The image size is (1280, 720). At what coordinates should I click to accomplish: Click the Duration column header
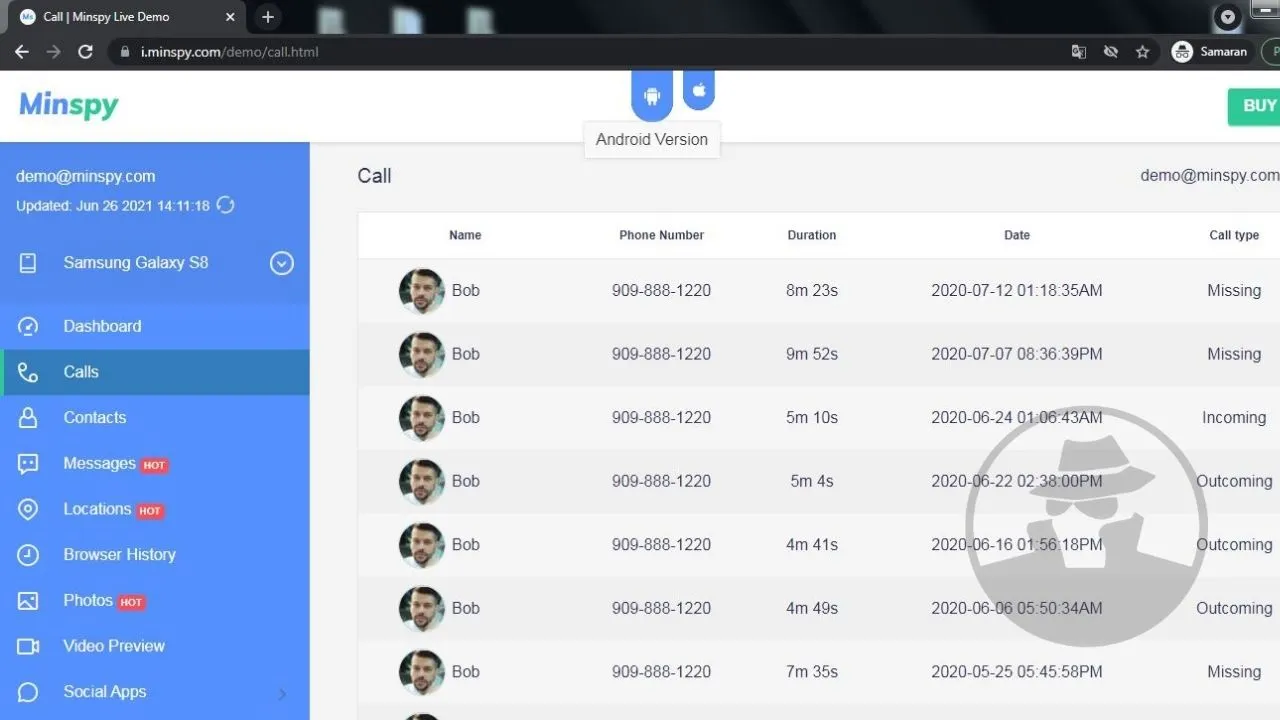(x=812, y=235)
